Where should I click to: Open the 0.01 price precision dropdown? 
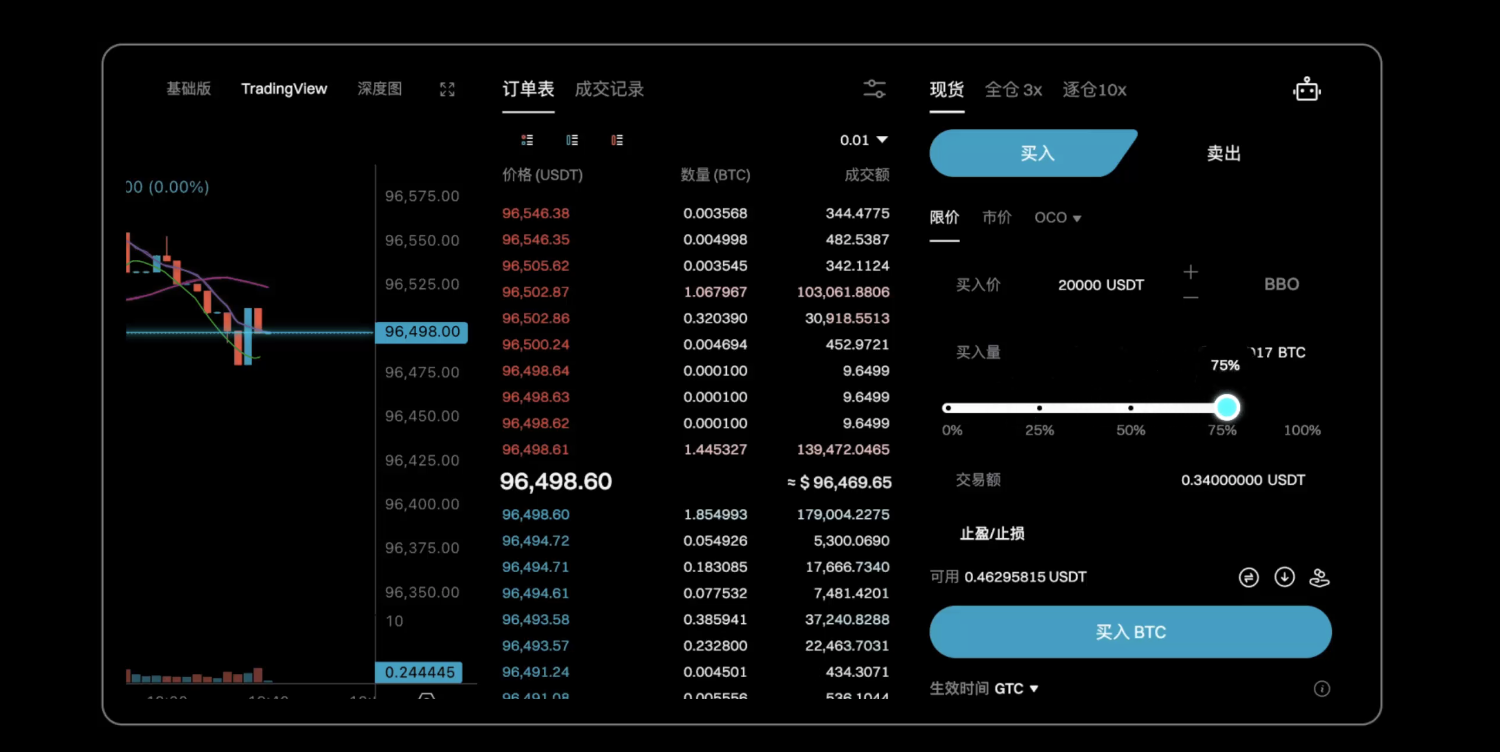point(864,140)
